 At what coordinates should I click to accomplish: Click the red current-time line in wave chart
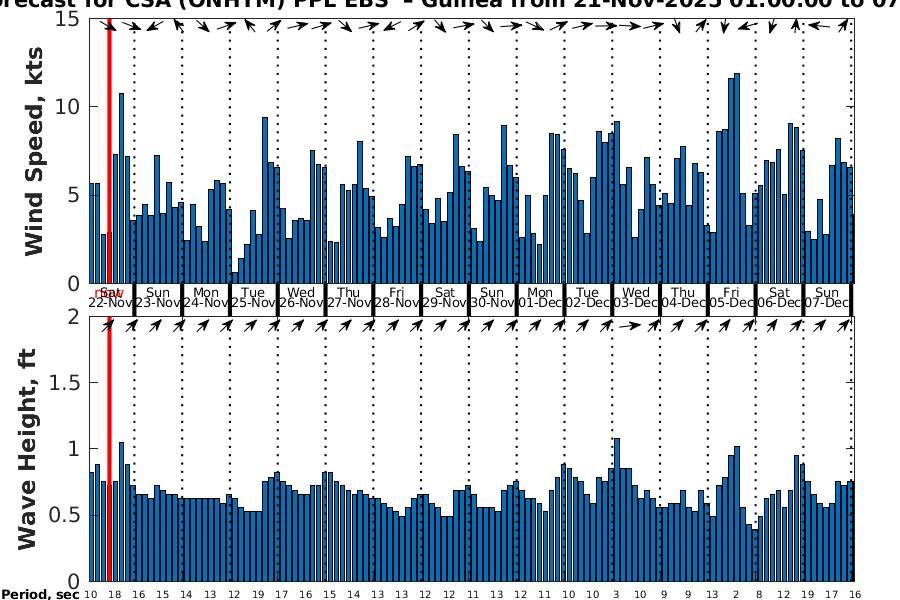(x=109, y=450)
